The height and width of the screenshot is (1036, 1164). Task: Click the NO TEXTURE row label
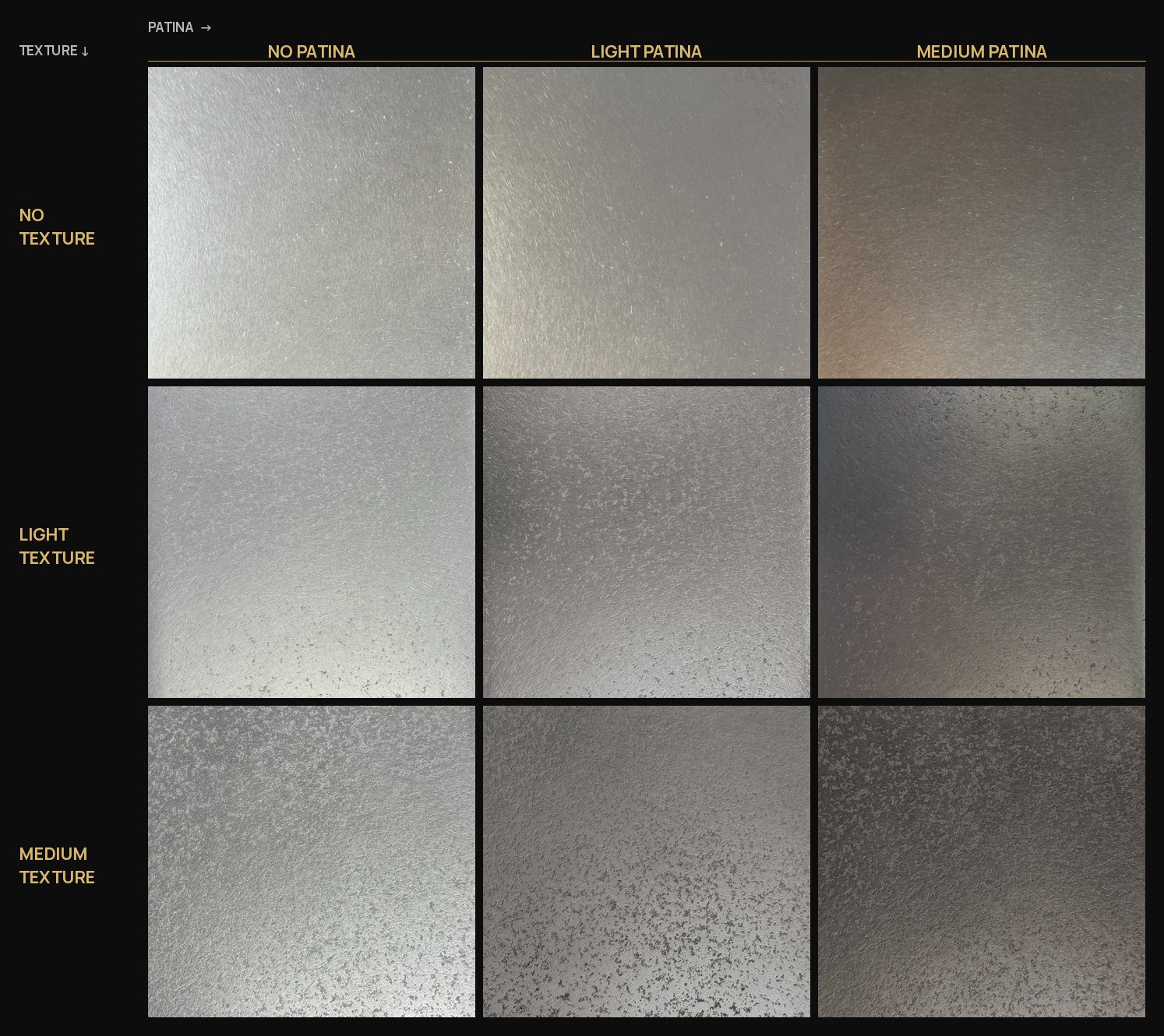click(57, 227)
